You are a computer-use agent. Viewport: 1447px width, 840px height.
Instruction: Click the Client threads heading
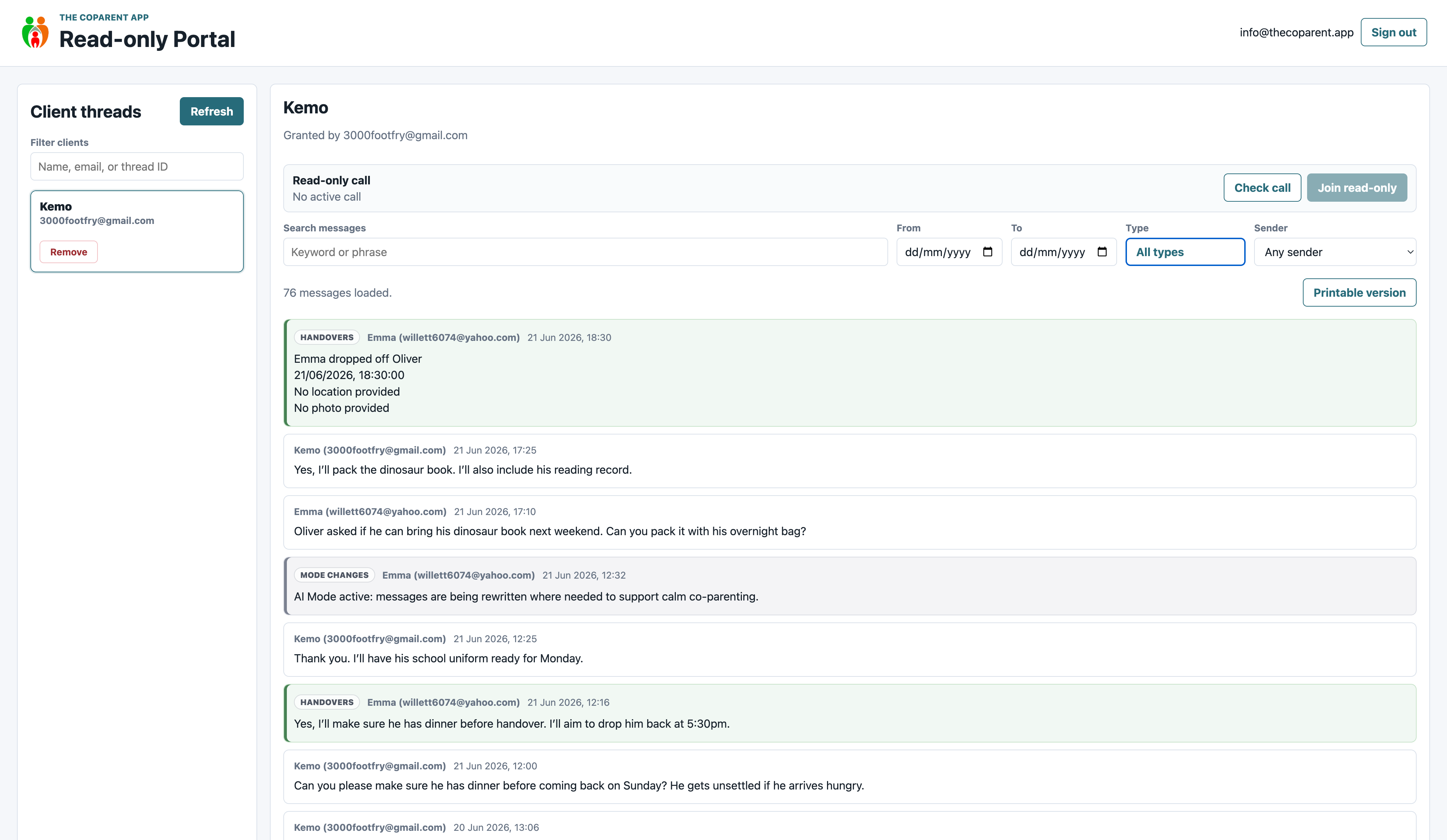coord(85,111)
